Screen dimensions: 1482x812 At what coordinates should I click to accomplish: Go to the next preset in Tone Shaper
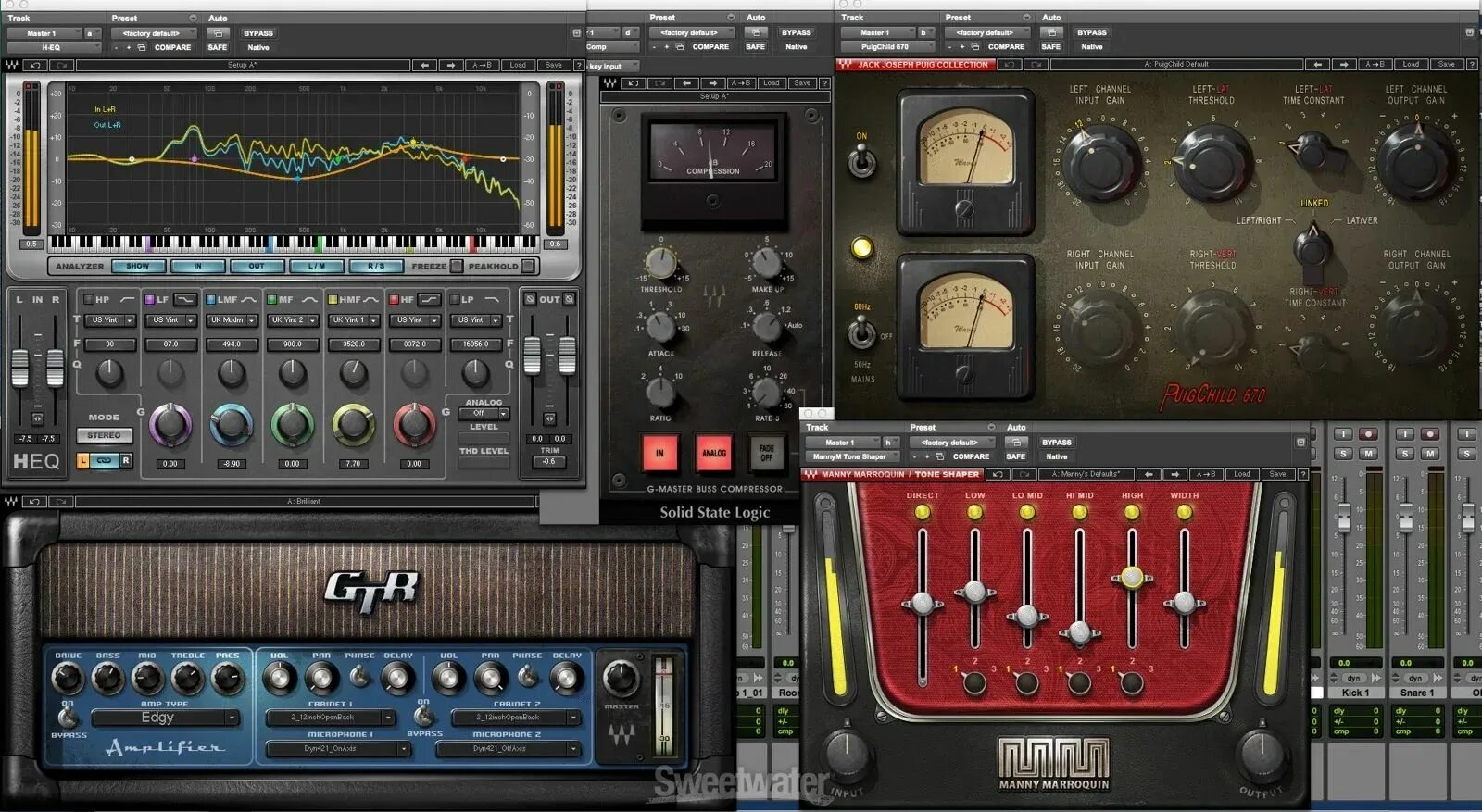tap(1174, 474)
